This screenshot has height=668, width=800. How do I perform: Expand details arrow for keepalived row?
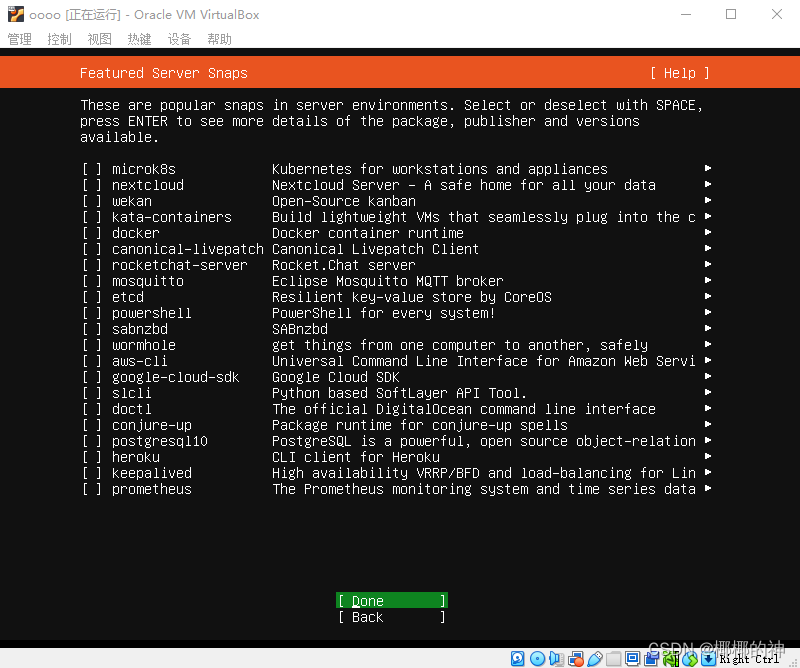(708, 472)
